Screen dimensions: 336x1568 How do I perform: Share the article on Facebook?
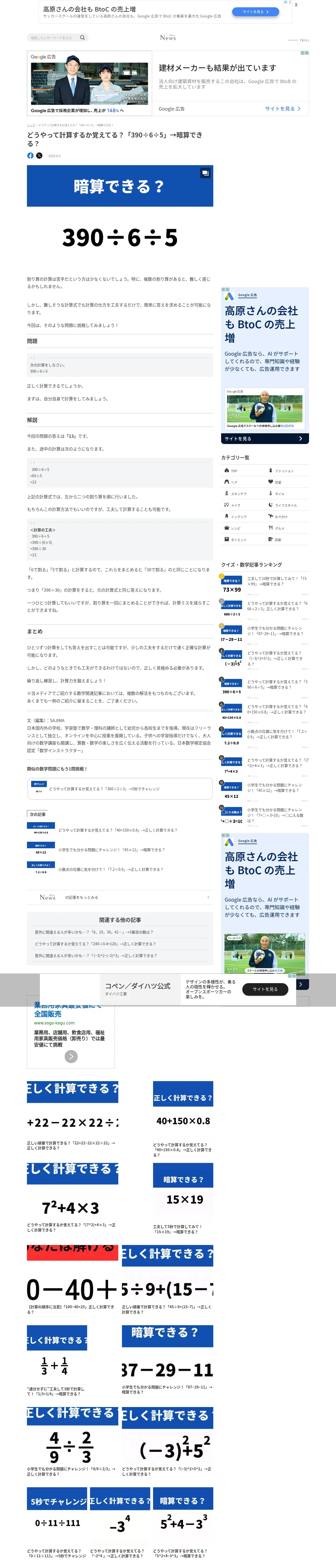pos(31,156)
